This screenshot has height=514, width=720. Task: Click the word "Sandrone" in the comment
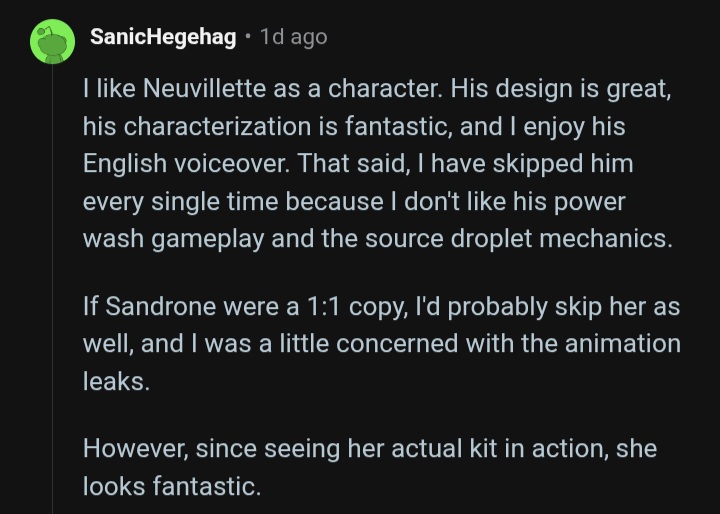(x=161, y=306)
